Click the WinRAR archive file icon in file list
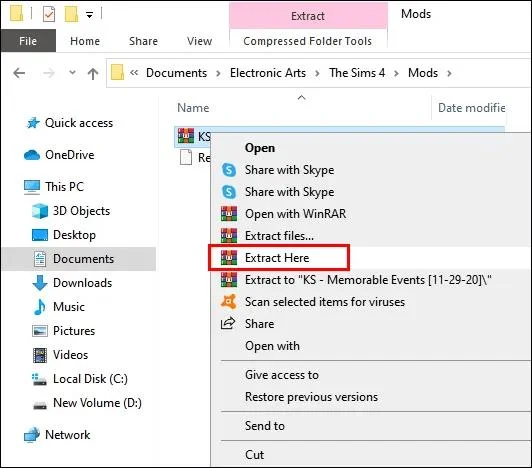The width and height of the screenshot is (532, 468). [186, 136]
